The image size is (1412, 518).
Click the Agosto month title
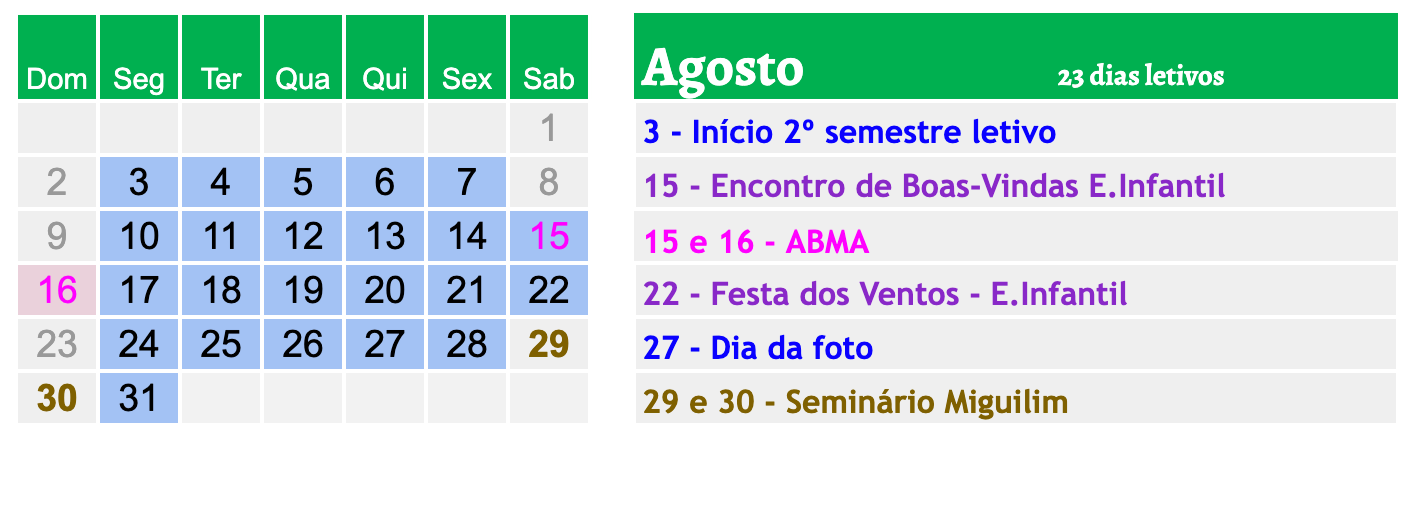722,68
